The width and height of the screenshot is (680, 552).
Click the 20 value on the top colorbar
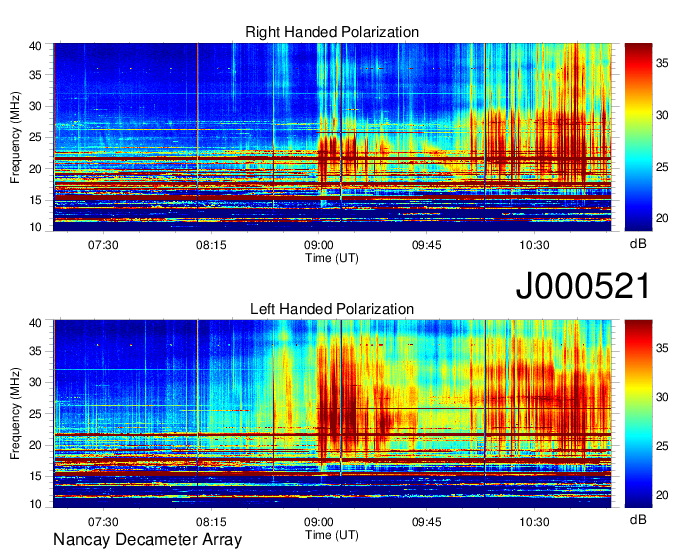[x=662, y=218]
